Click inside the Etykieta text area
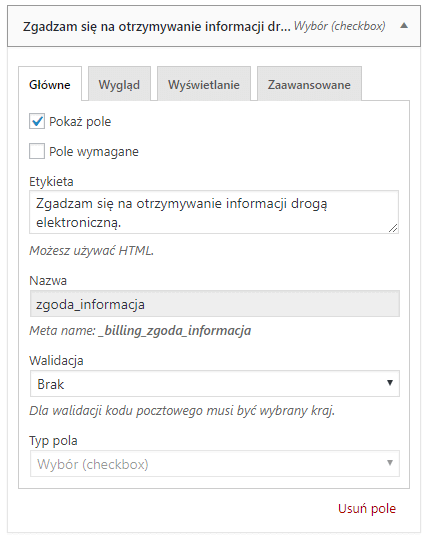The image size is (426, 539). click(214, 212)
